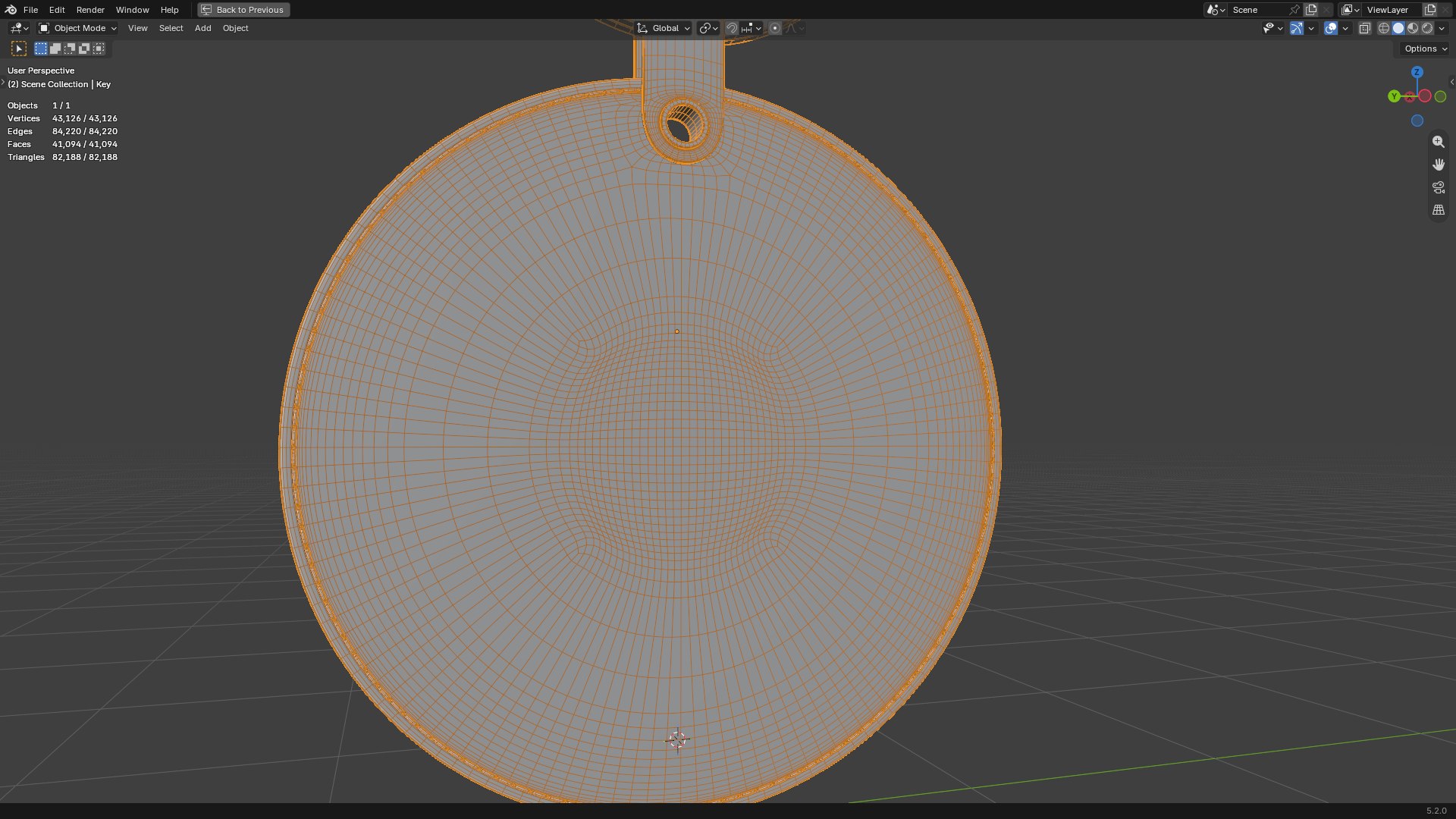Image resolution: width=1456 pixels, height=819 pixels.
Task: Open the Window menu
Action: point(132,10)
